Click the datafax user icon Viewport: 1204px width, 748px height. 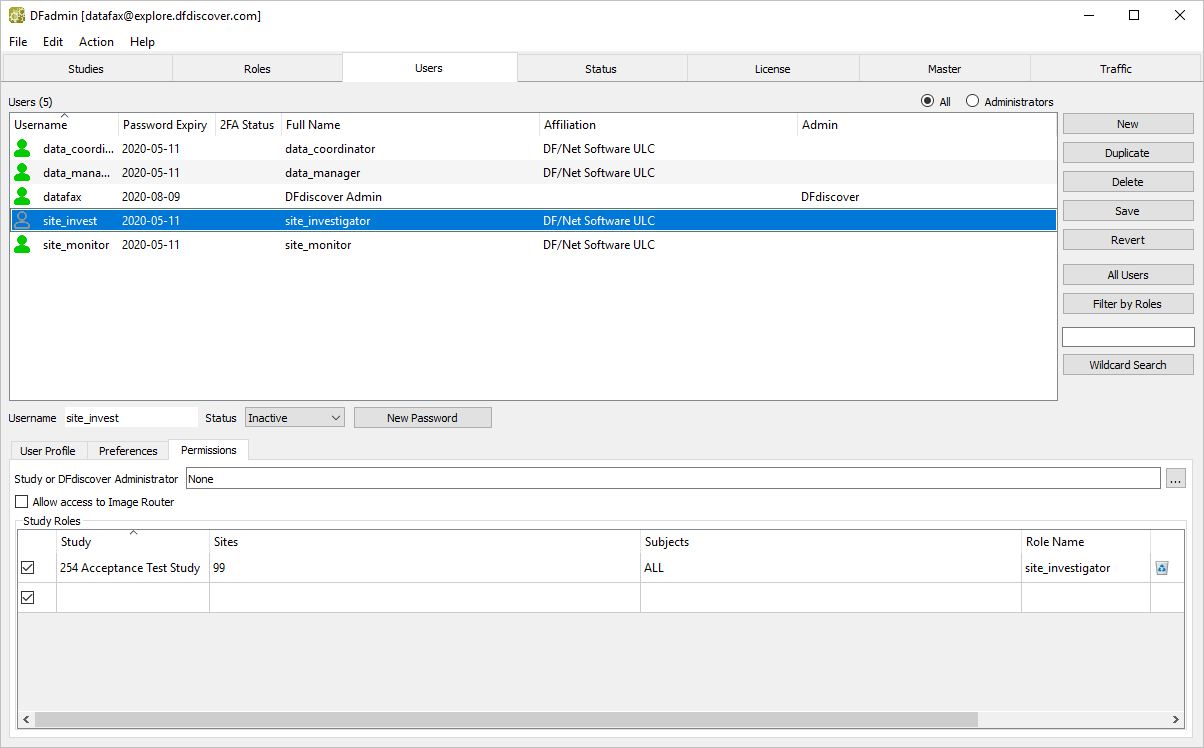pos(22,197)
